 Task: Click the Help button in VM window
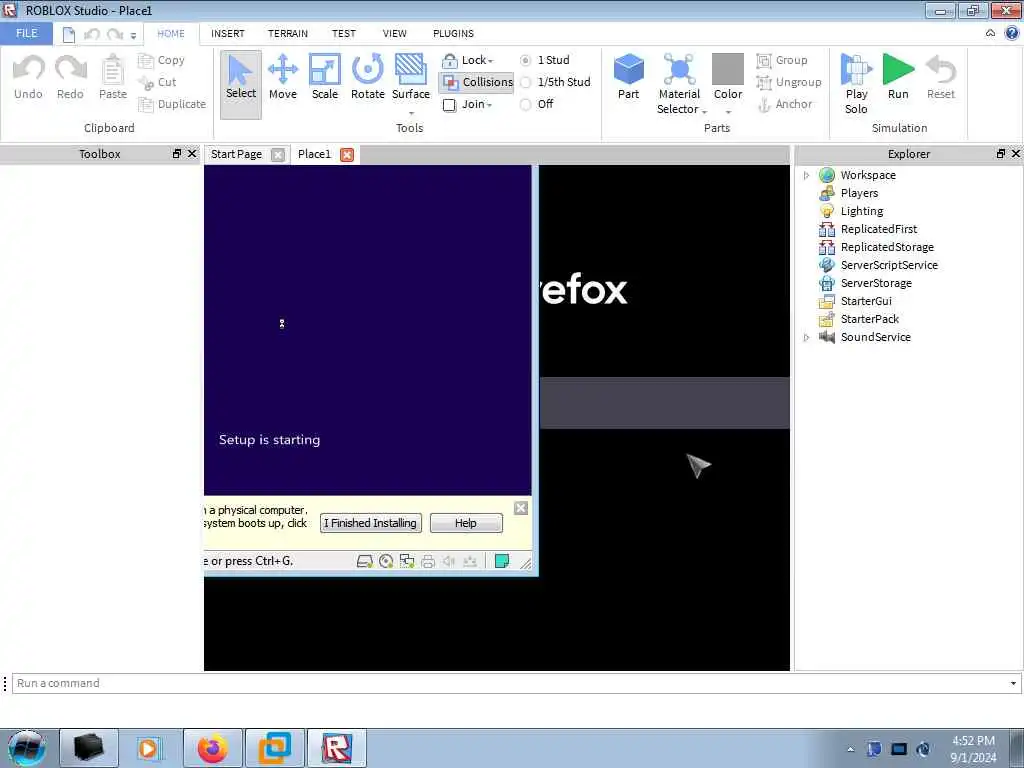coord(466,523)
